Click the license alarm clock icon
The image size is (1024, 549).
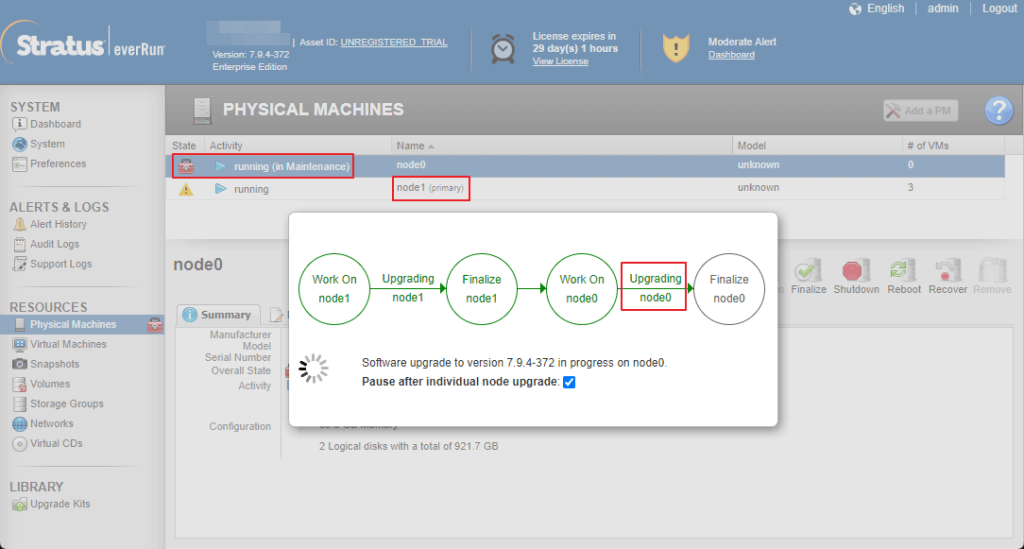(503, 49)
